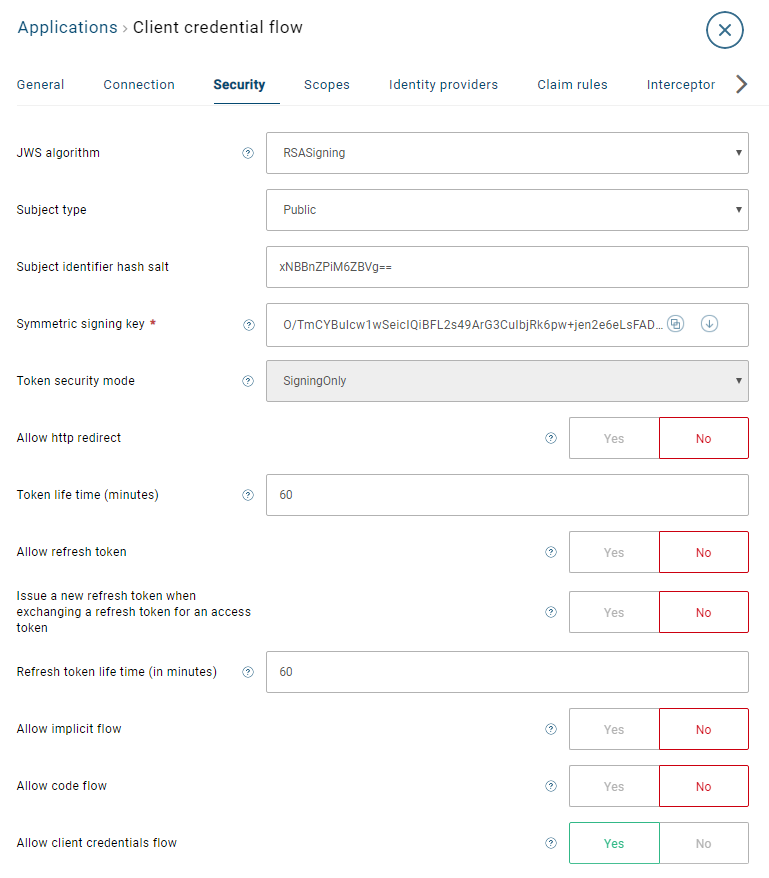Screen dimensions: 769x878
Task: Go back to Applications breadcrumb link
Action: click(67, 27)
